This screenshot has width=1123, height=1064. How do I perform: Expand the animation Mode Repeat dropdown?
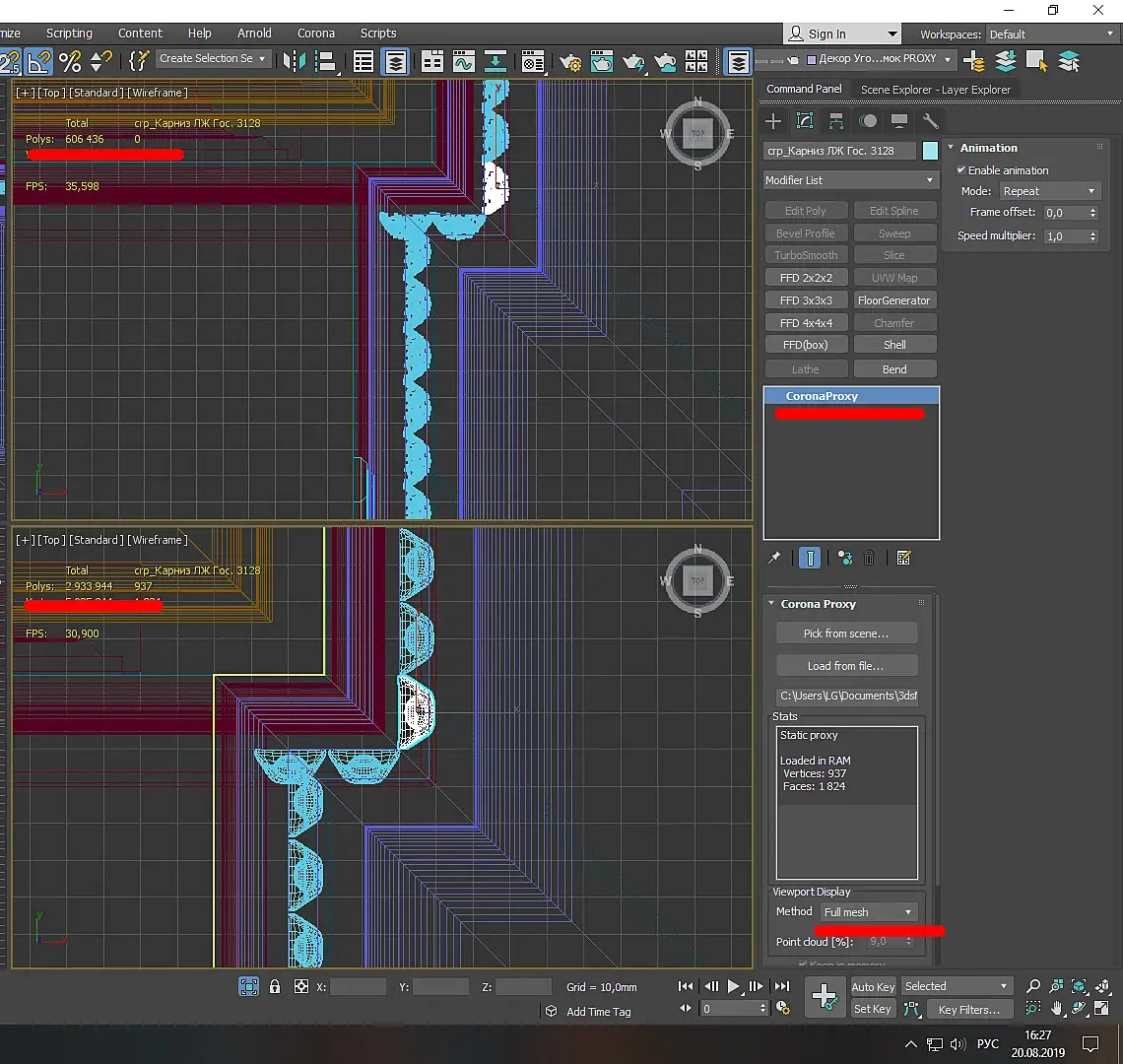point(1049,191)
